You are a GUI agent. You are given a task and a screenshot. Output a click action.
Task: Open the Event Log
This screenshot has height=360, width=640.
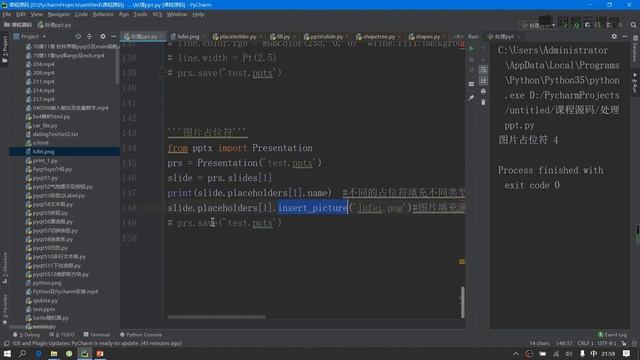pos(612,335)
